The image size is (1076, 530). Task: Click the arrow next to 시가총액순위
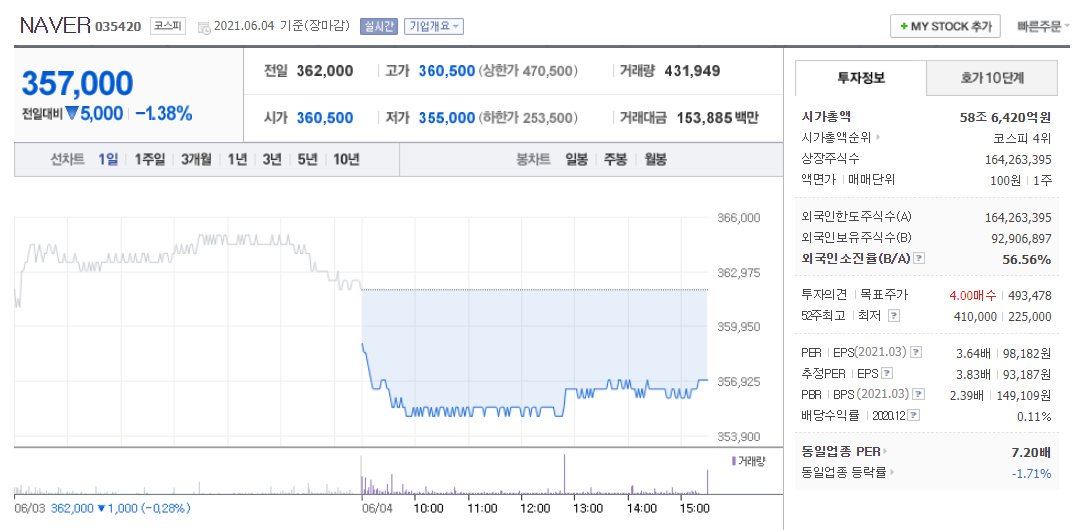(878, 137)
